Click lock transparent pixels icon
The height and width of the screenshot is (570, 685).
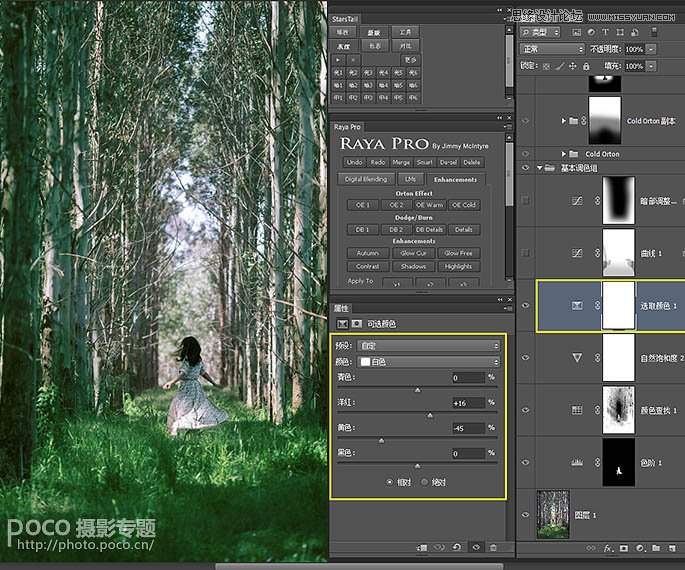[547, 66]
